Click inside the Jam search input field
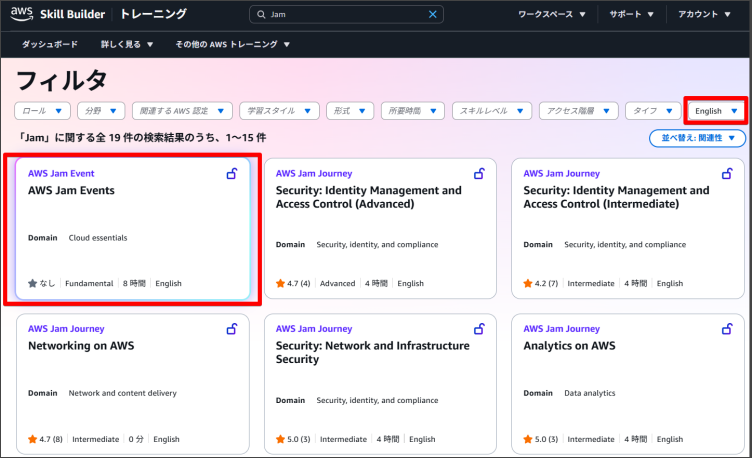The width and height of the screenshot is (752, 458). (345, 15)
